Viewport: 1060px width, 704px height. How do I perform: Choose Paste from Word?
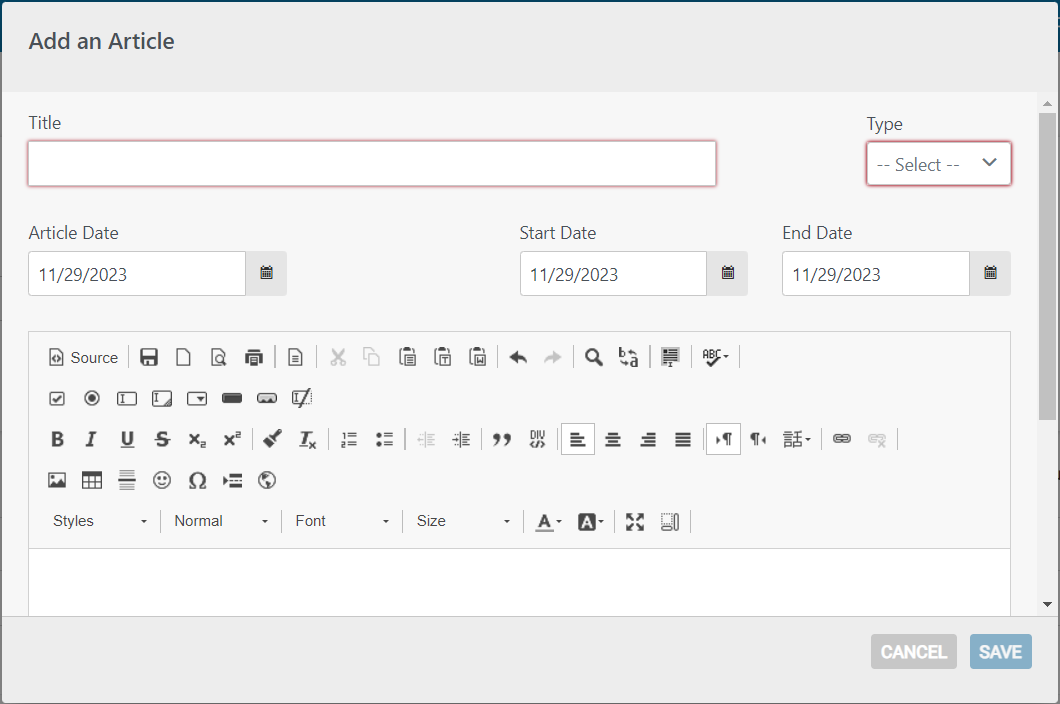(478, 357)
